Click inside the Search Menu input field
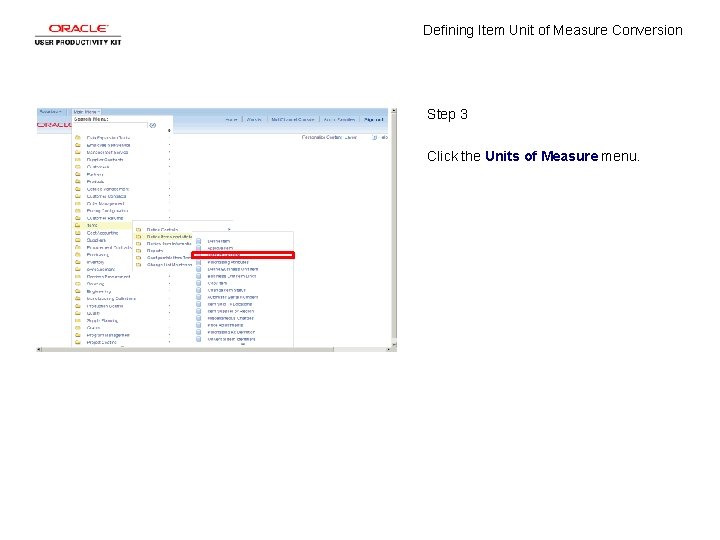 coord(110,125)
